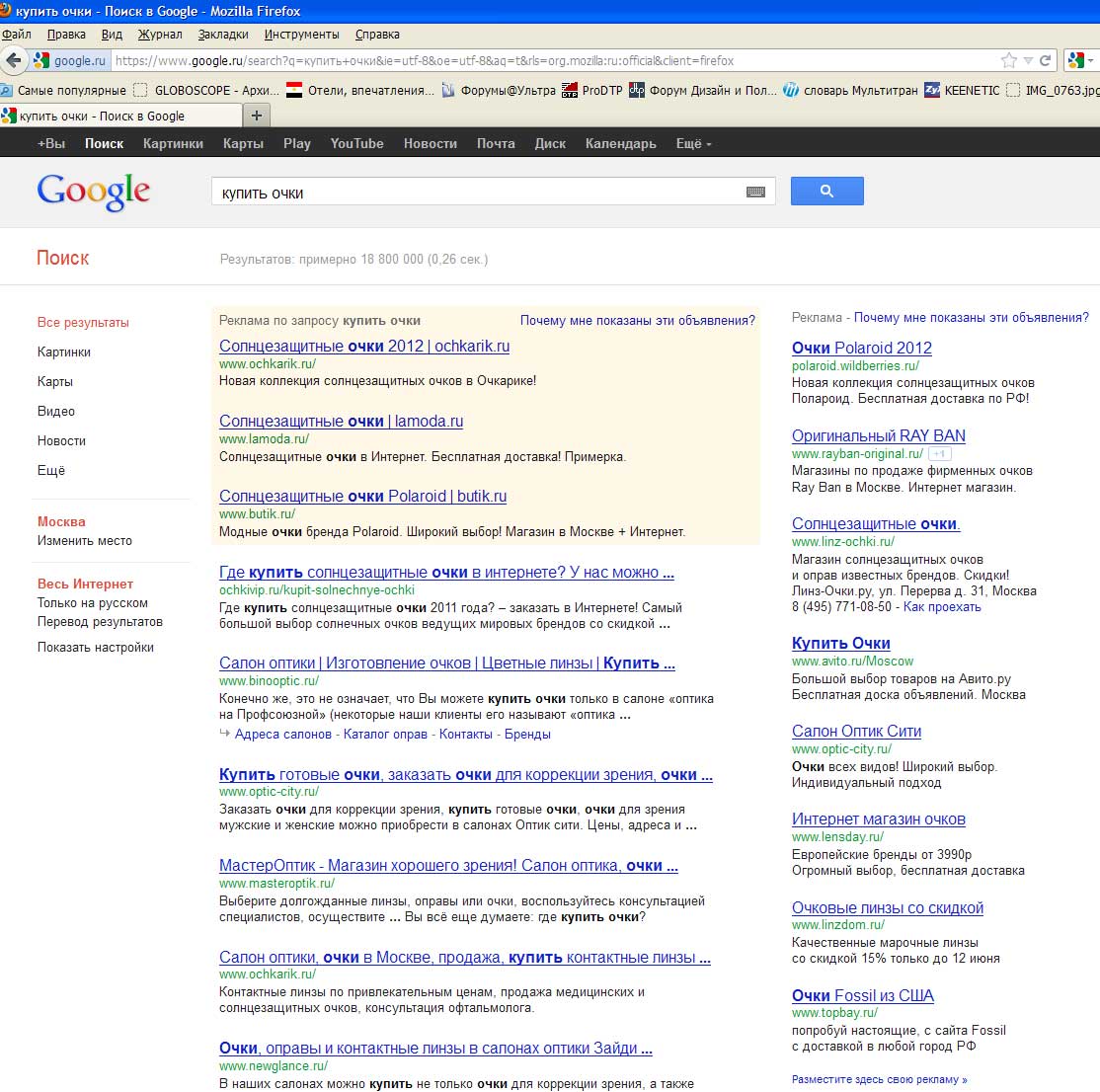Click Разместите здесь свою рекламу link

(x=880, y=1079)
